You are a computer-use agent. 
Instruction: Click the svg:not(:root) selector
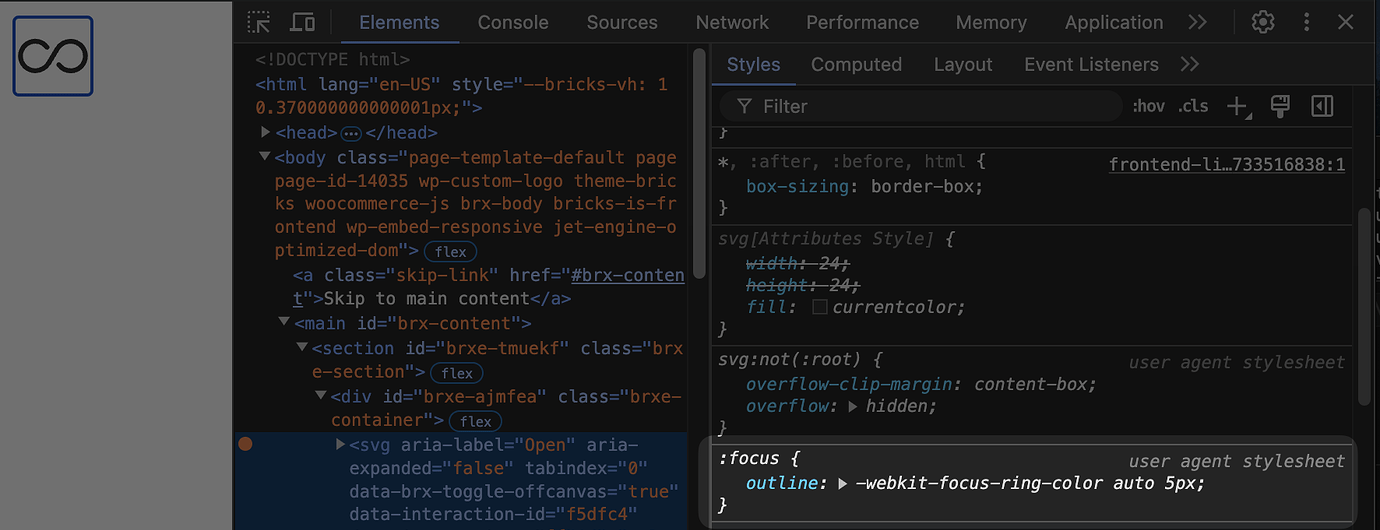pyautogui.click(x=791, y=358)
